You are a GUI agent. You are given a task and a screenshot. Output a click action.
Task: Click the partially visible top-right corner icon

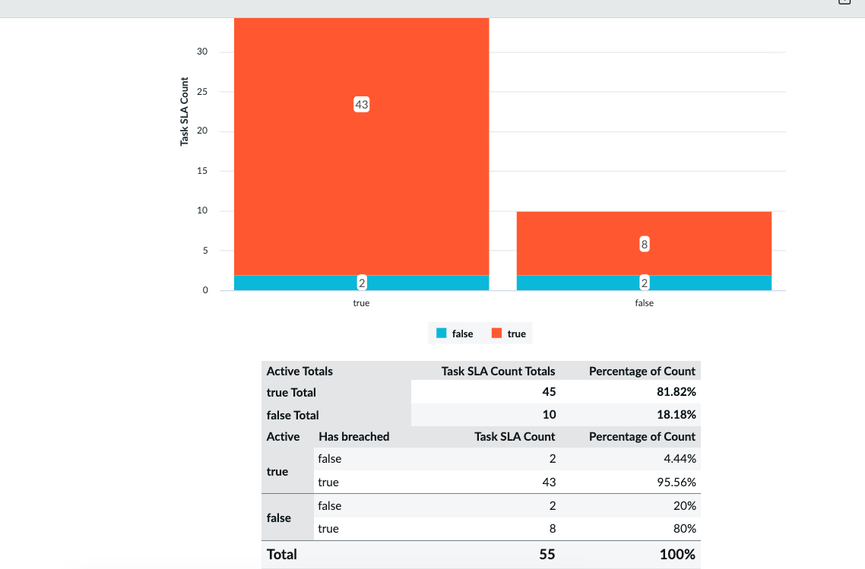point(844,2)
